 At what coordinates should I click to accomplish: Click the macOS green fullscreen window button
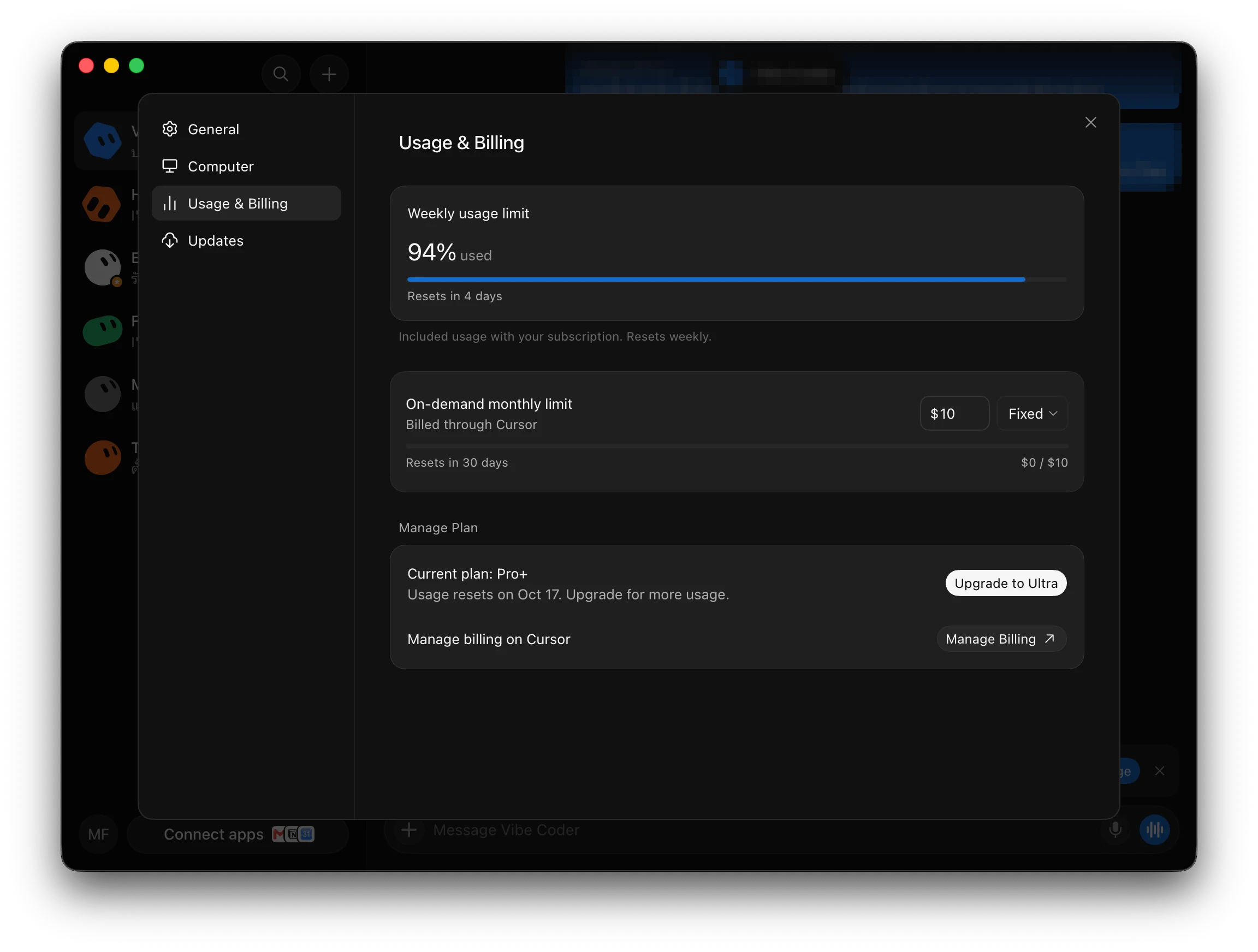pos(137,66)
